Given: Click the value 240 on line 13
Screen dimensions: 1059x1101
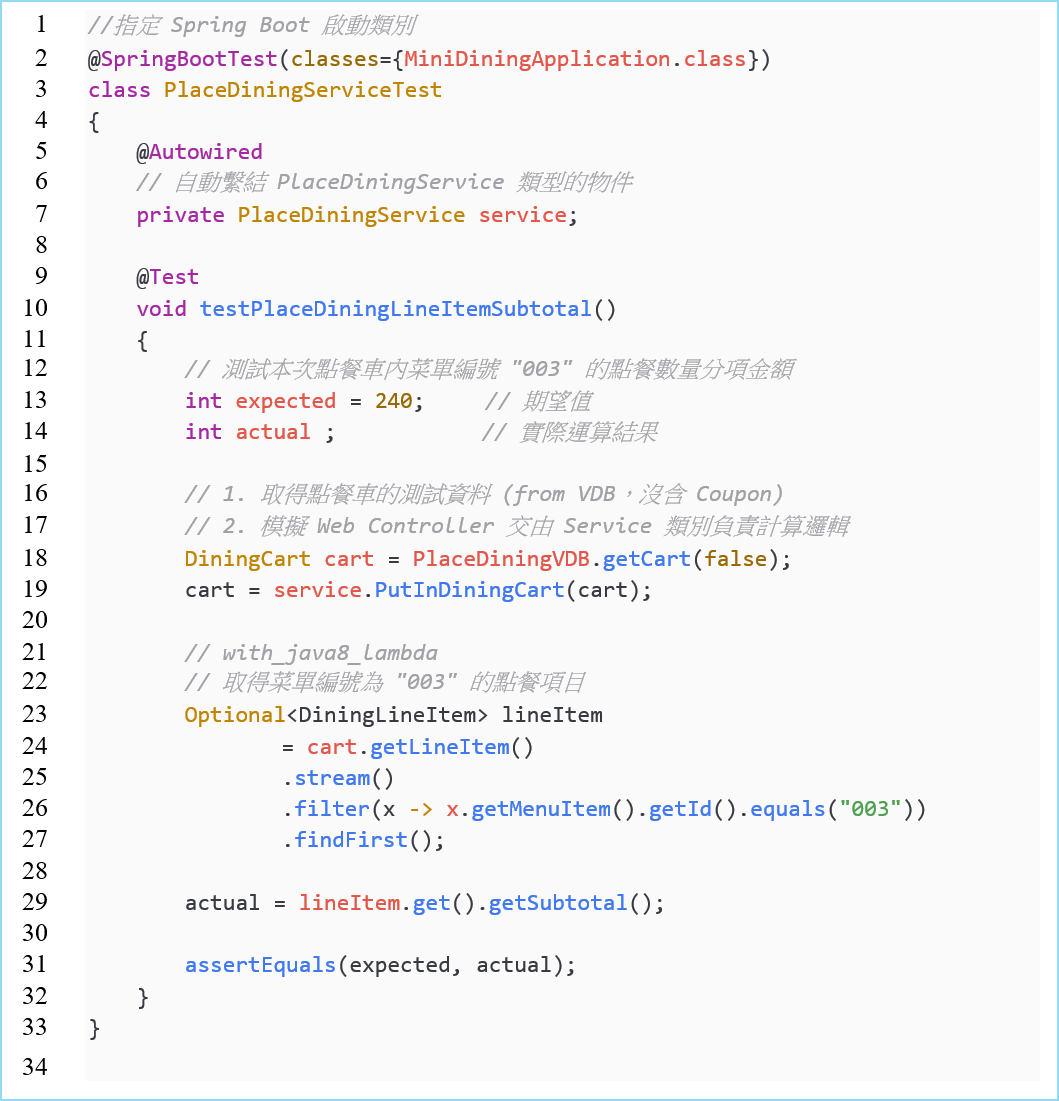Looking at the screenshot, I should point(393,401).
